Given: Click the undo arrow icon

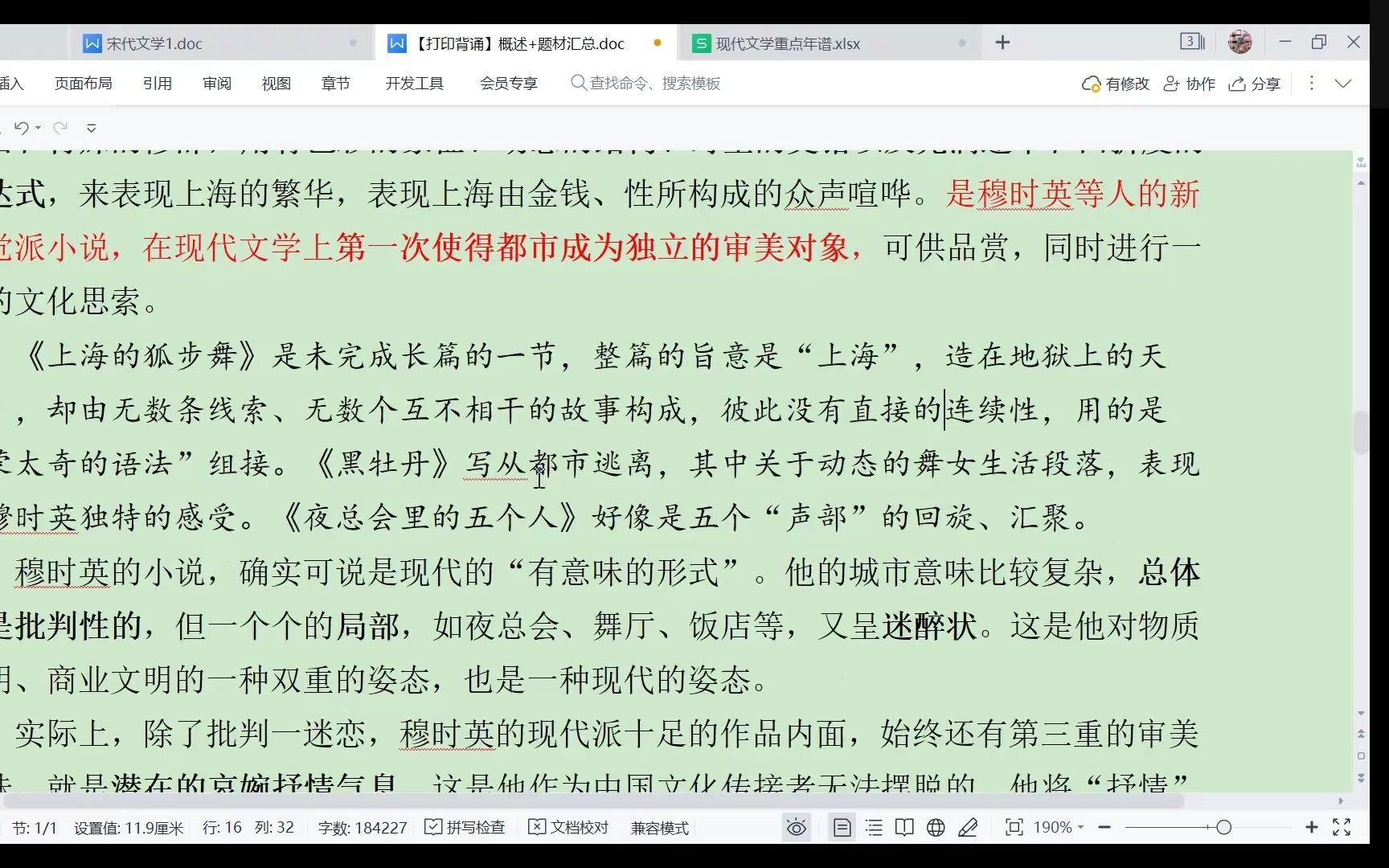Looking at the screenshot, I should [x=21, y=128].
